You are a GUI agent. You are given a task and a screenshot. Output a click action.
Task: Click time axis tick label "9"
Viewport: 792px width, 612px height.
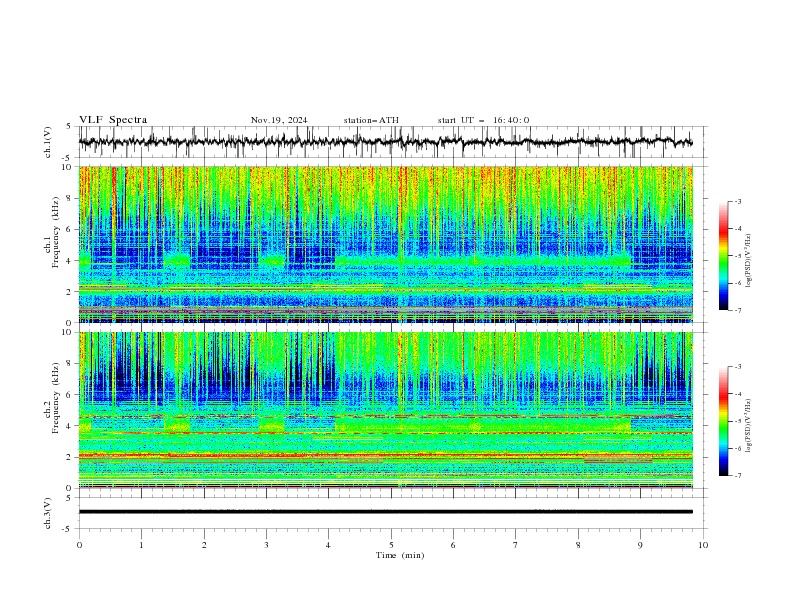640,545
